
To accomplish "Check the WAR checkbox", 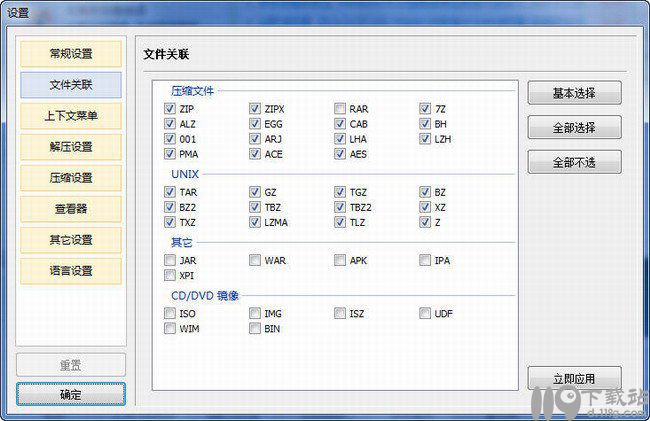I will [x=255, y=260].
